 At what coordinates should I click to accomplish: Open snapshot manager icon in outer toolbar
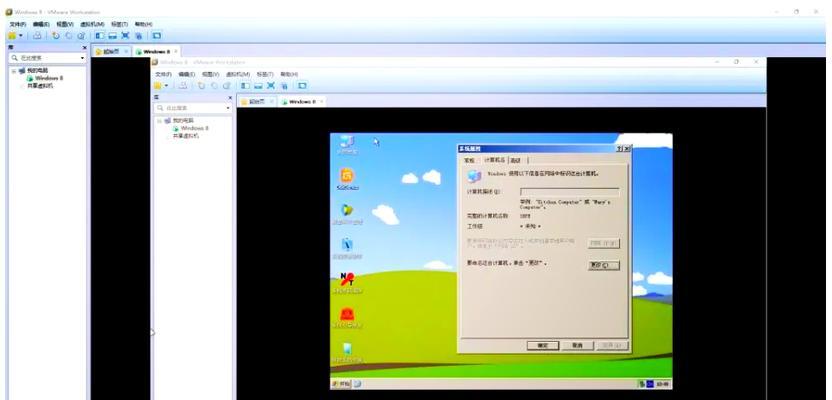click(x=81, y=36)
